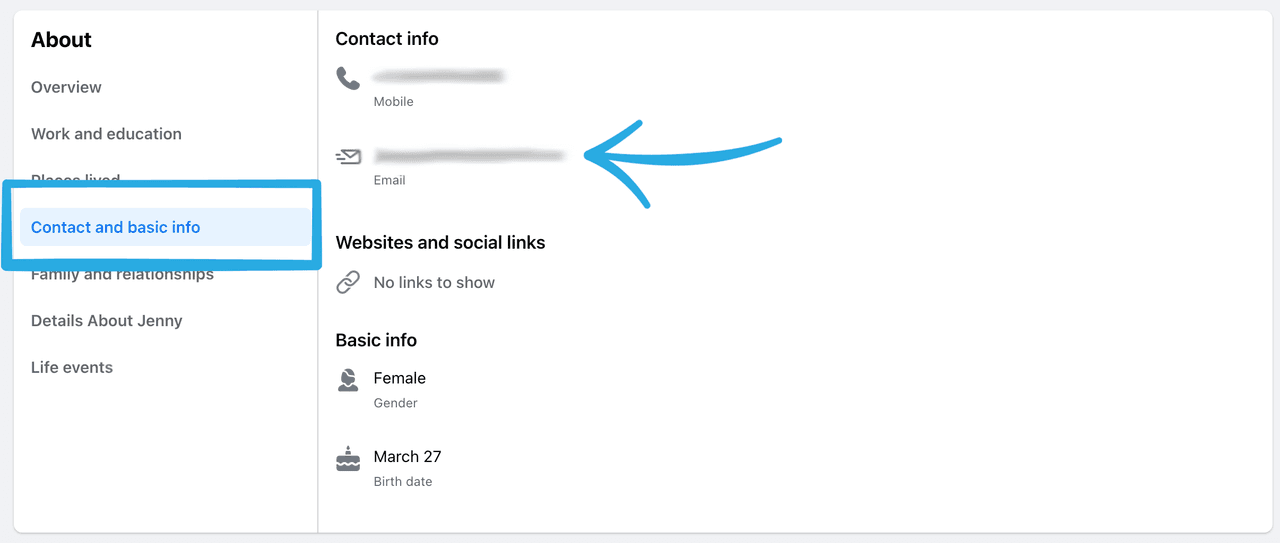This screenshot has width=1280, height=543.
Task: Click the Female gender value
Action: (400, 378)
